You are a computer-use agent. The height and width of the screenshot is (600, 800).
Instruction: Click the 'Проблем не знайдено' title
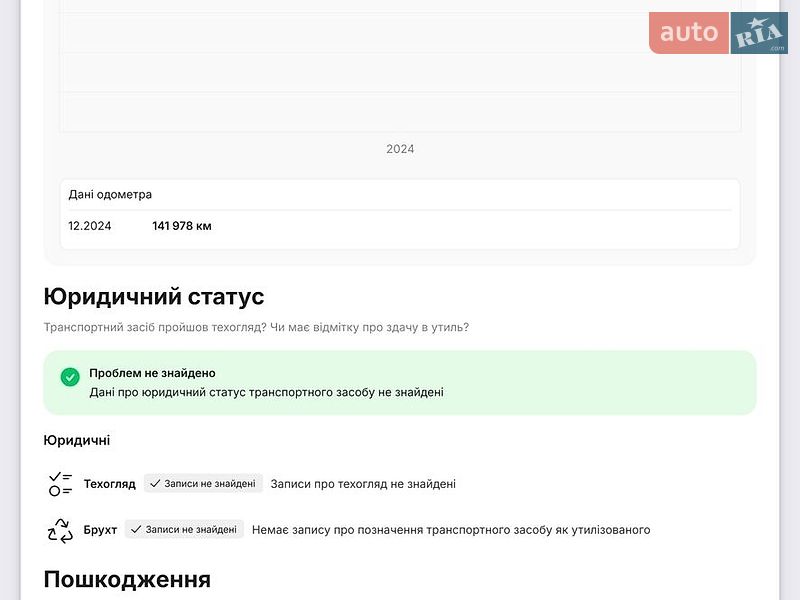click(152, 373)
